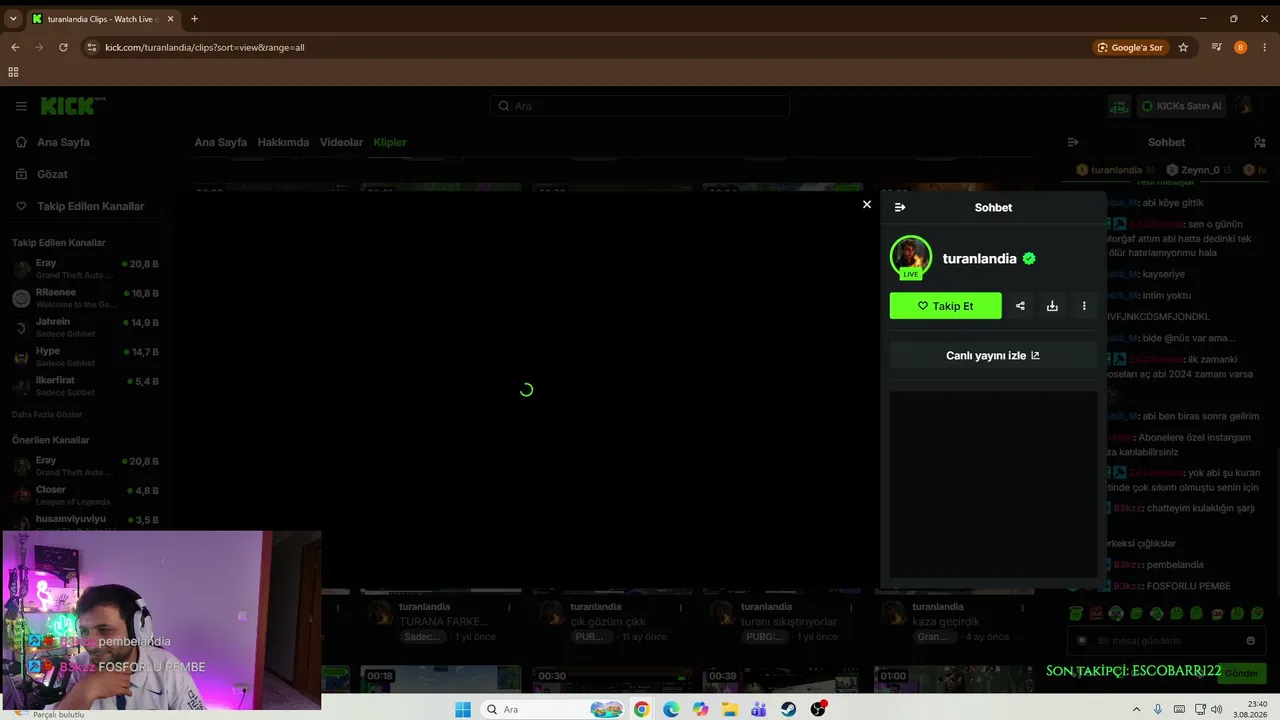Expand Daha Fazla Göster in sidebar
Viewport: 1280px width, 720px height.
tap(47, 414)
